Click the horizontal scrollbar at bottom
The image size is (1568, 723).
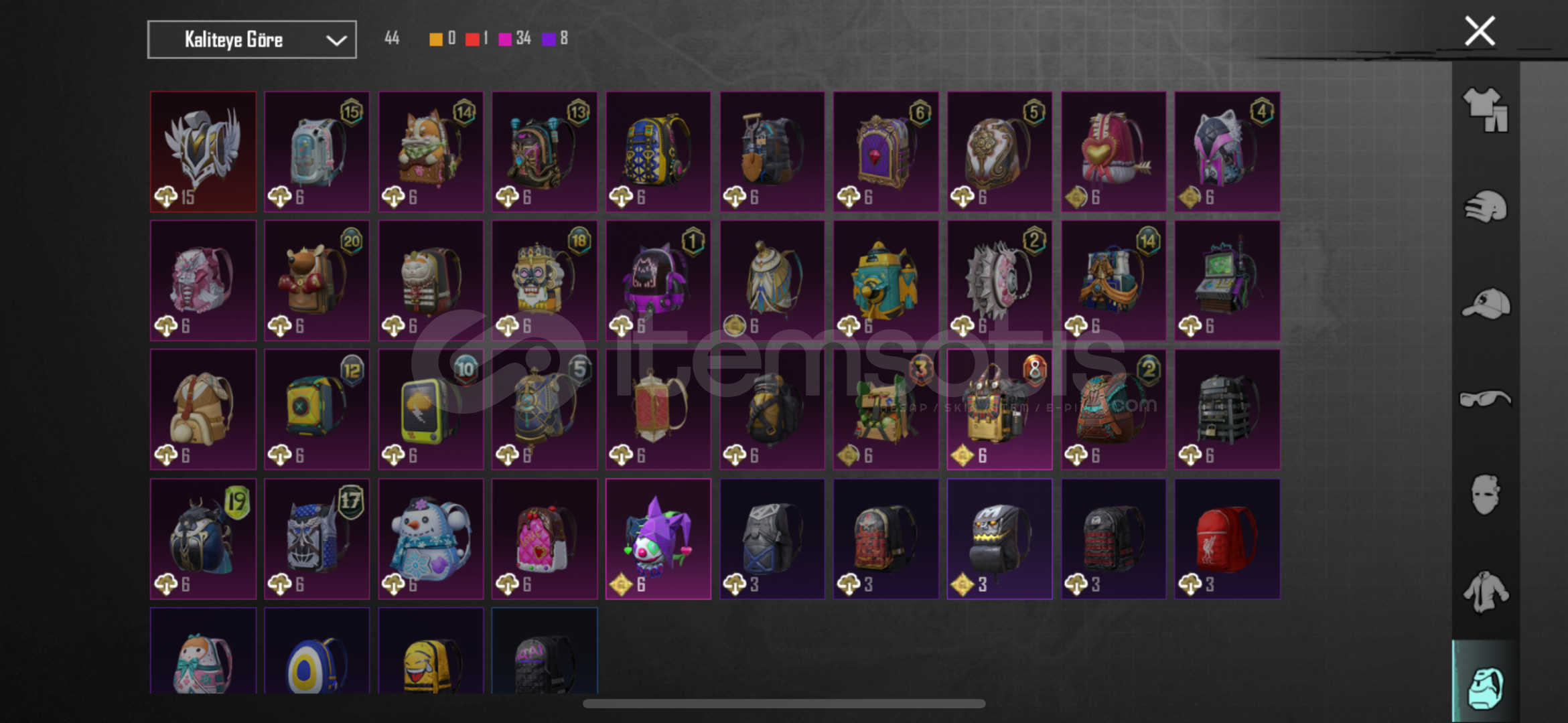tap(784, 704)
